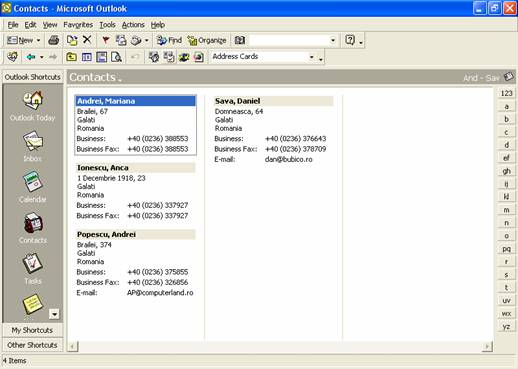The height and width of the screenshot is (369, 518).
Task: Expand the My Shortcuts group
Action: 33,330
